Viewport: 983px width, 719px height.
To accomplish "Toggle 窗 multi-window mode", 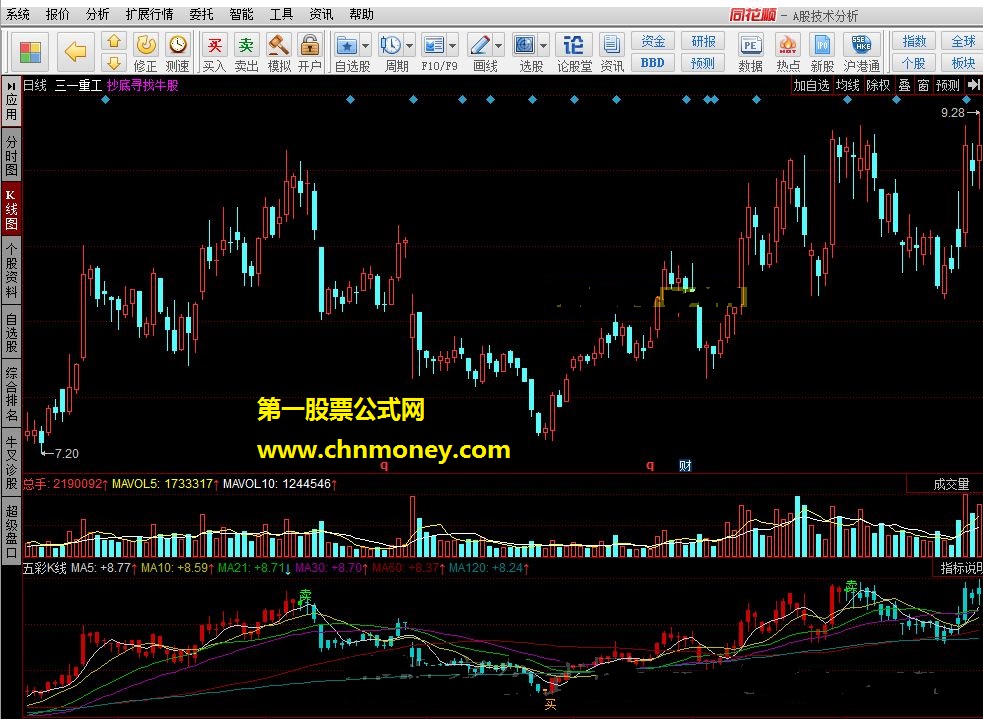I will [x=923, y=85].
